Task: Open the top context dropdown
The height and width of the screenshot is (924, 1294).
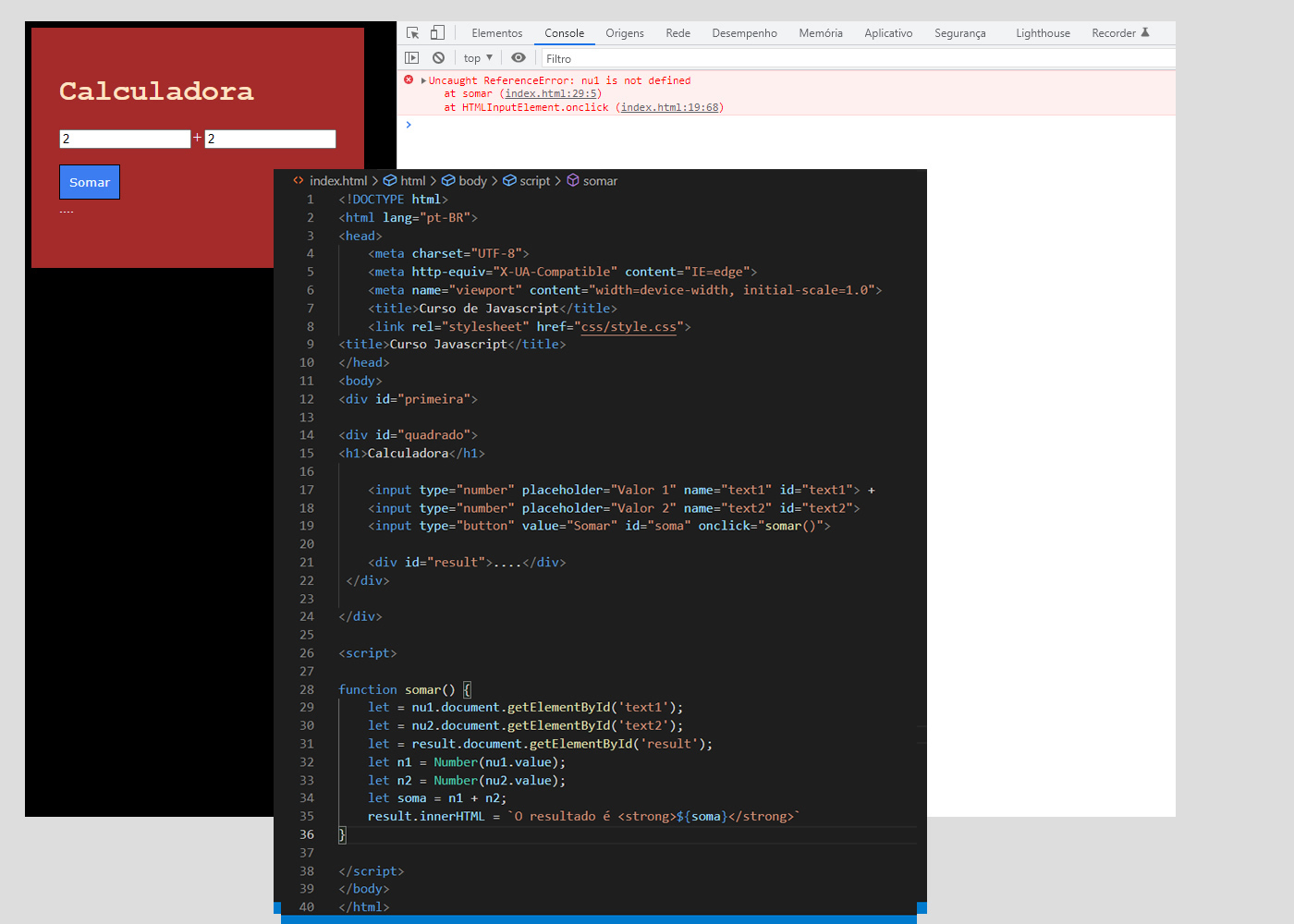Action: [478, 57]
